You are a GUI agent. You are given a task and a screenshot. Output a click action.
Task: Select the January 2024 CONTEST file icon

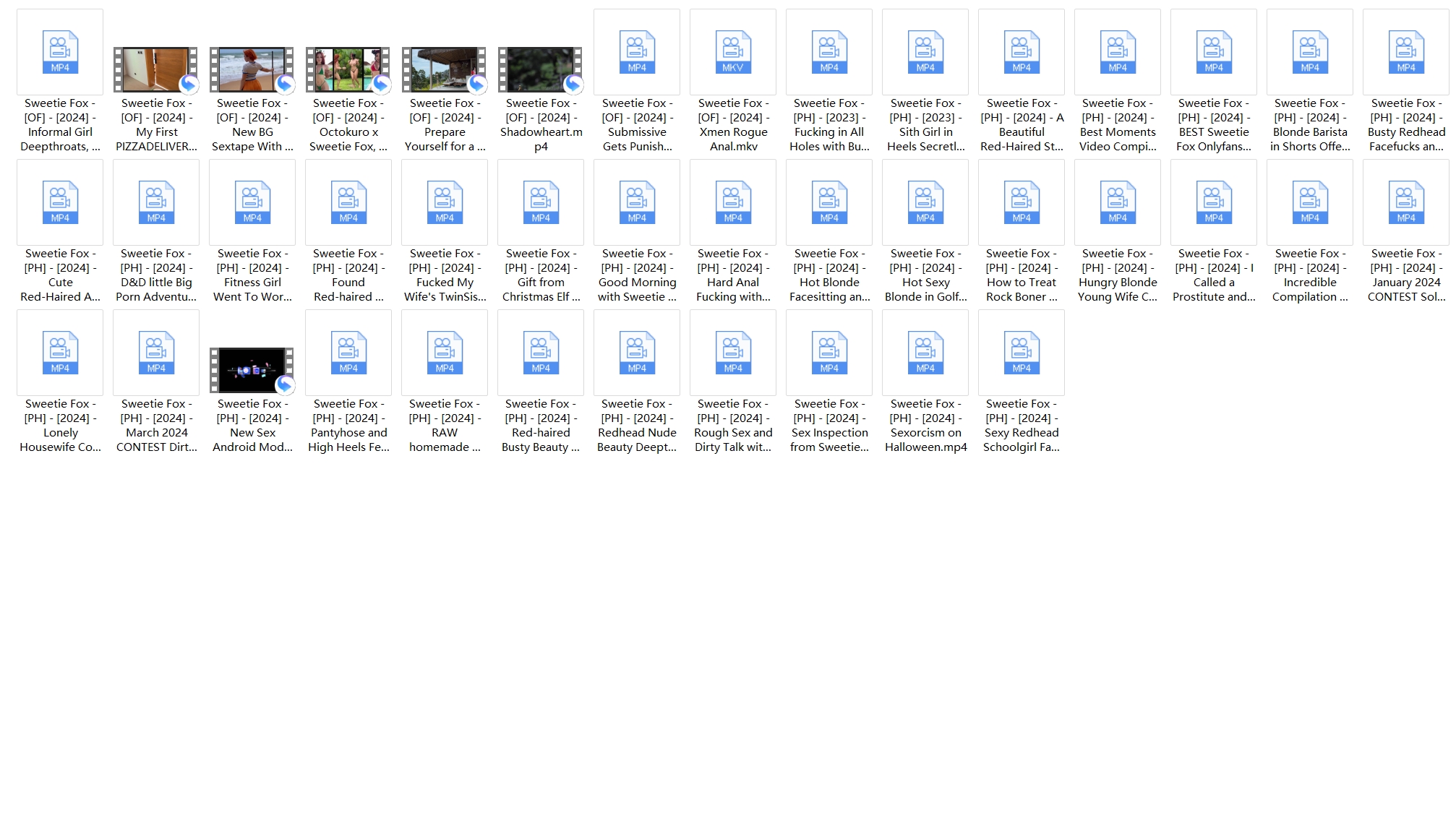1406,202
